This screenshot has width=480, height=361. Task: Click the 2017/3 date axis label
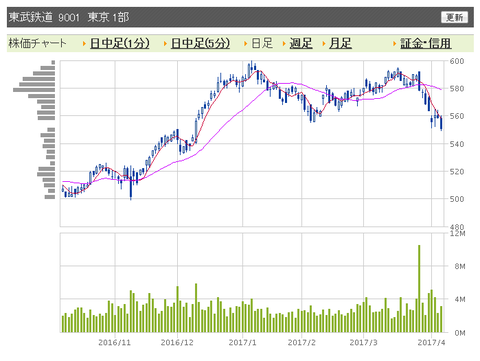click(x=363, y=342)
